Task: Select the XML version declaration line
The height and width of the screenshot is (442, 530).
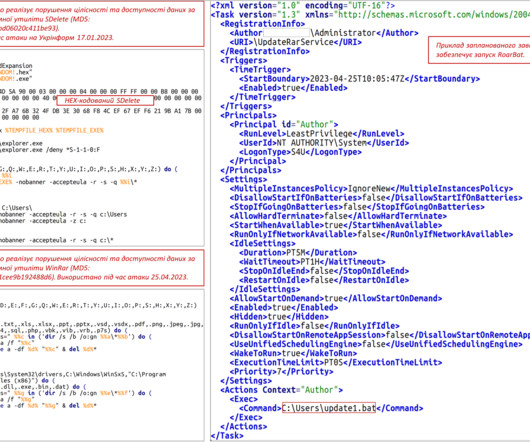Action: [303, 5]
